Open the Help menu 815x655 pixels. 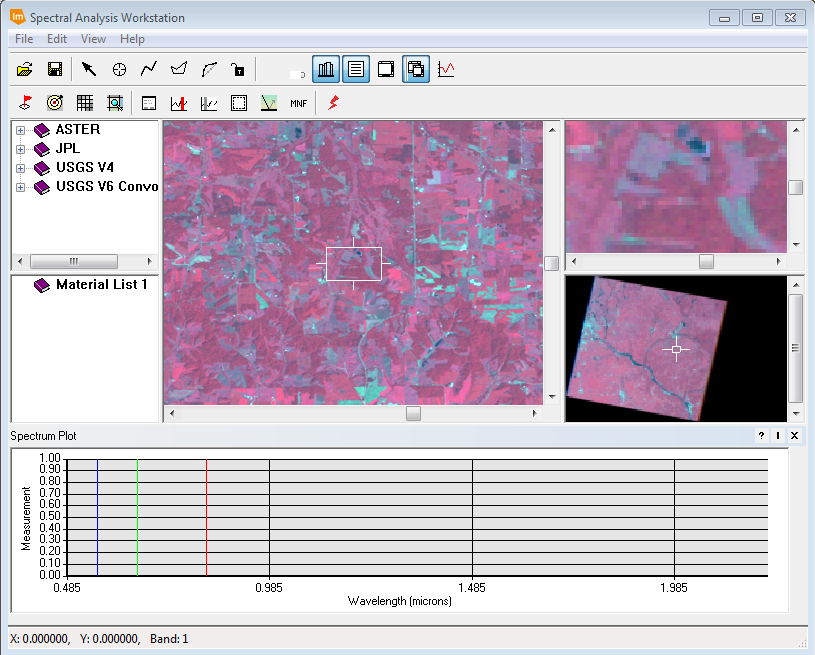[132, 39]
